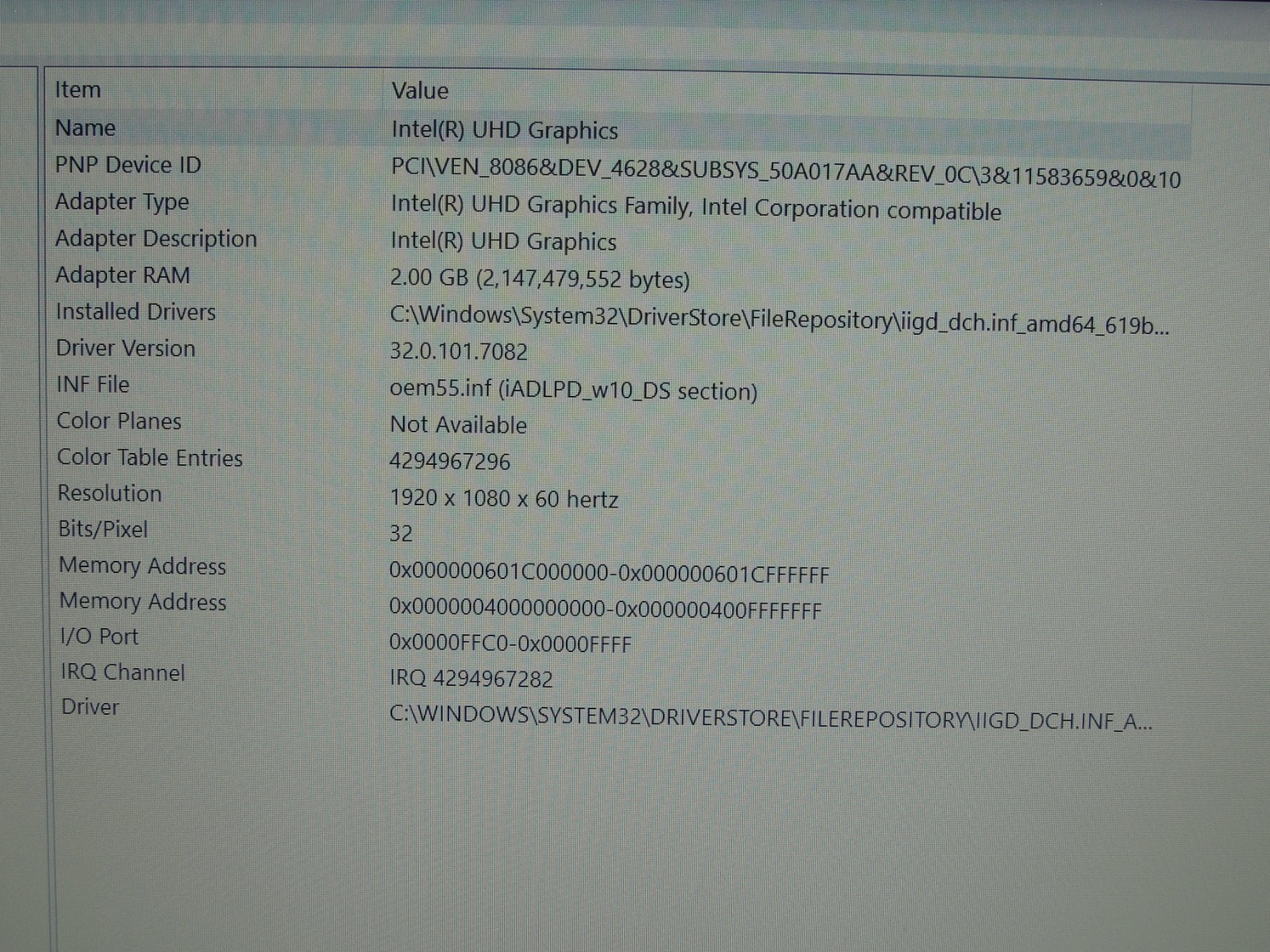Select the iigd_dch.inf_amd64 installed drivers path
Image resolution: width=1270 pixels, height=952 pixels.
(779, 321)
